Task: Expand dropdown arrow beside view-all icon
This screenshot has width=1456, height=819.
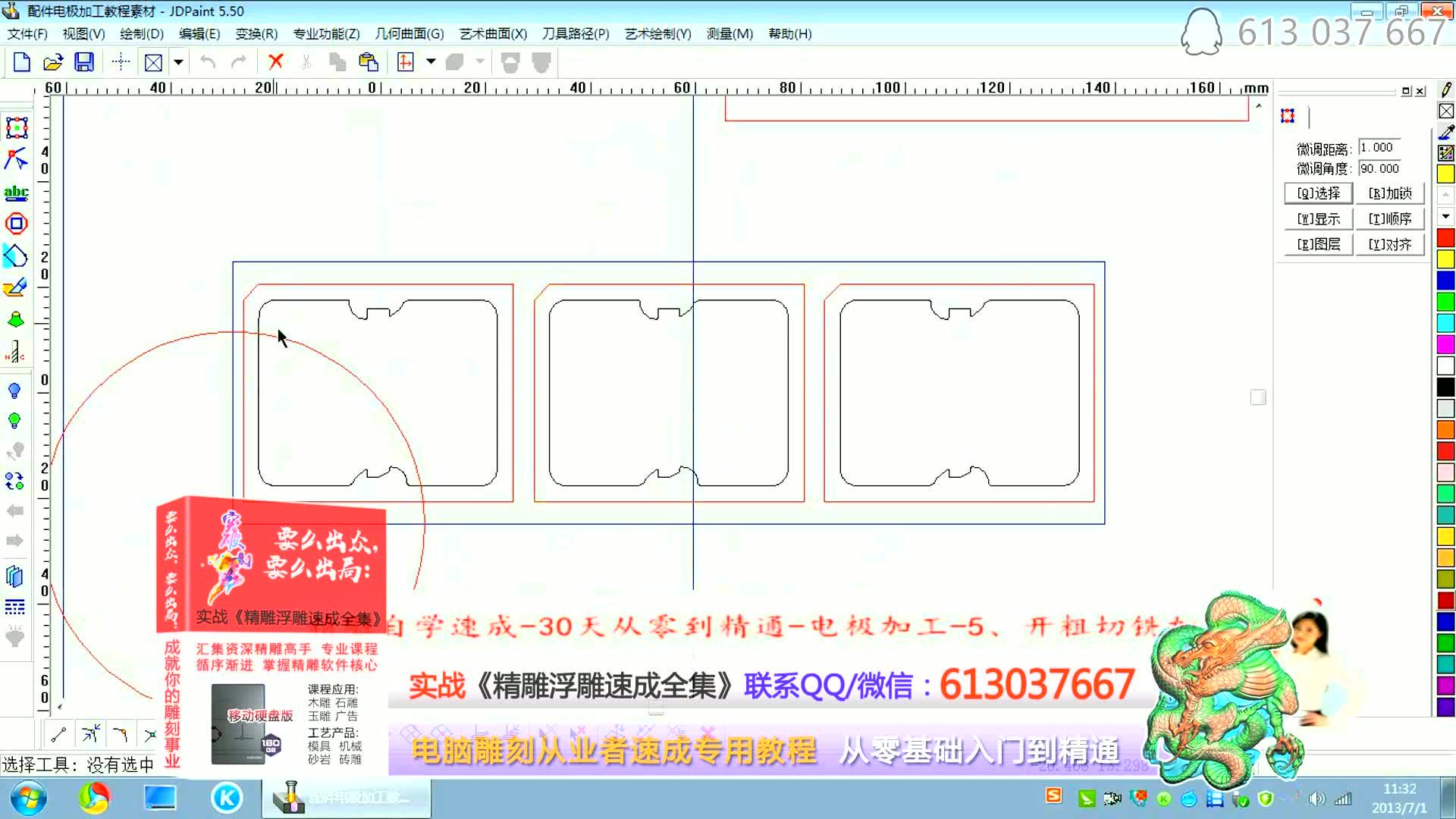Action: coord(178,62)
